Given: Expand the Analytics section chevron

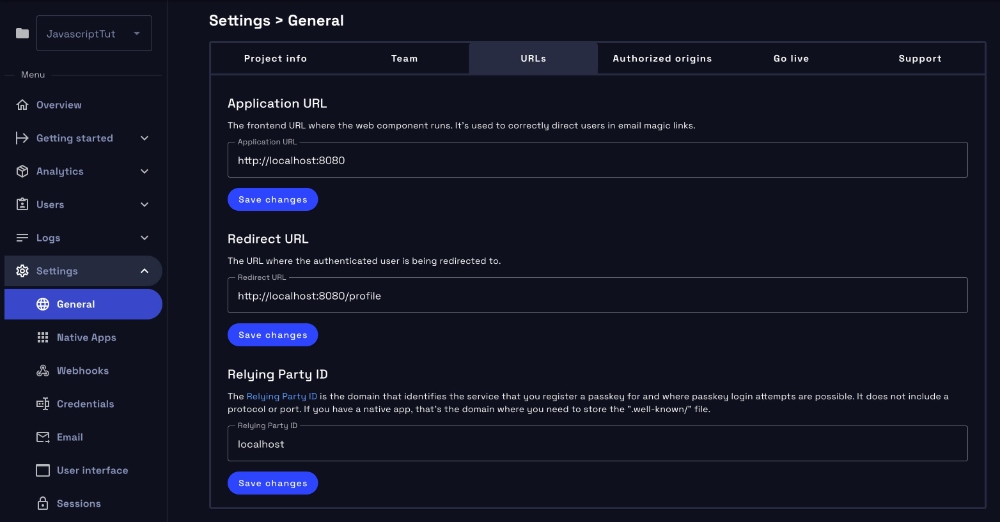Looking at the screenshot, I should pyautogui.click(x=144, y=171).
